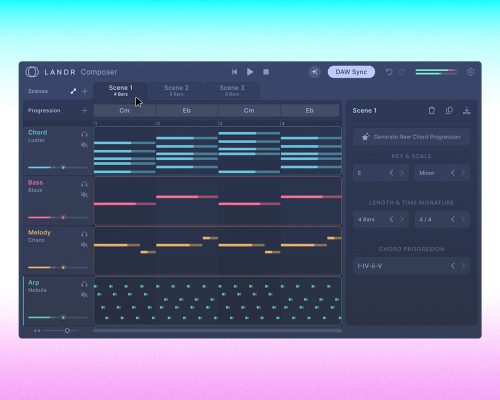This screenshot has width=500, height=400.
Task: Toggle the DAW Sync button
Action: (351, 72)
